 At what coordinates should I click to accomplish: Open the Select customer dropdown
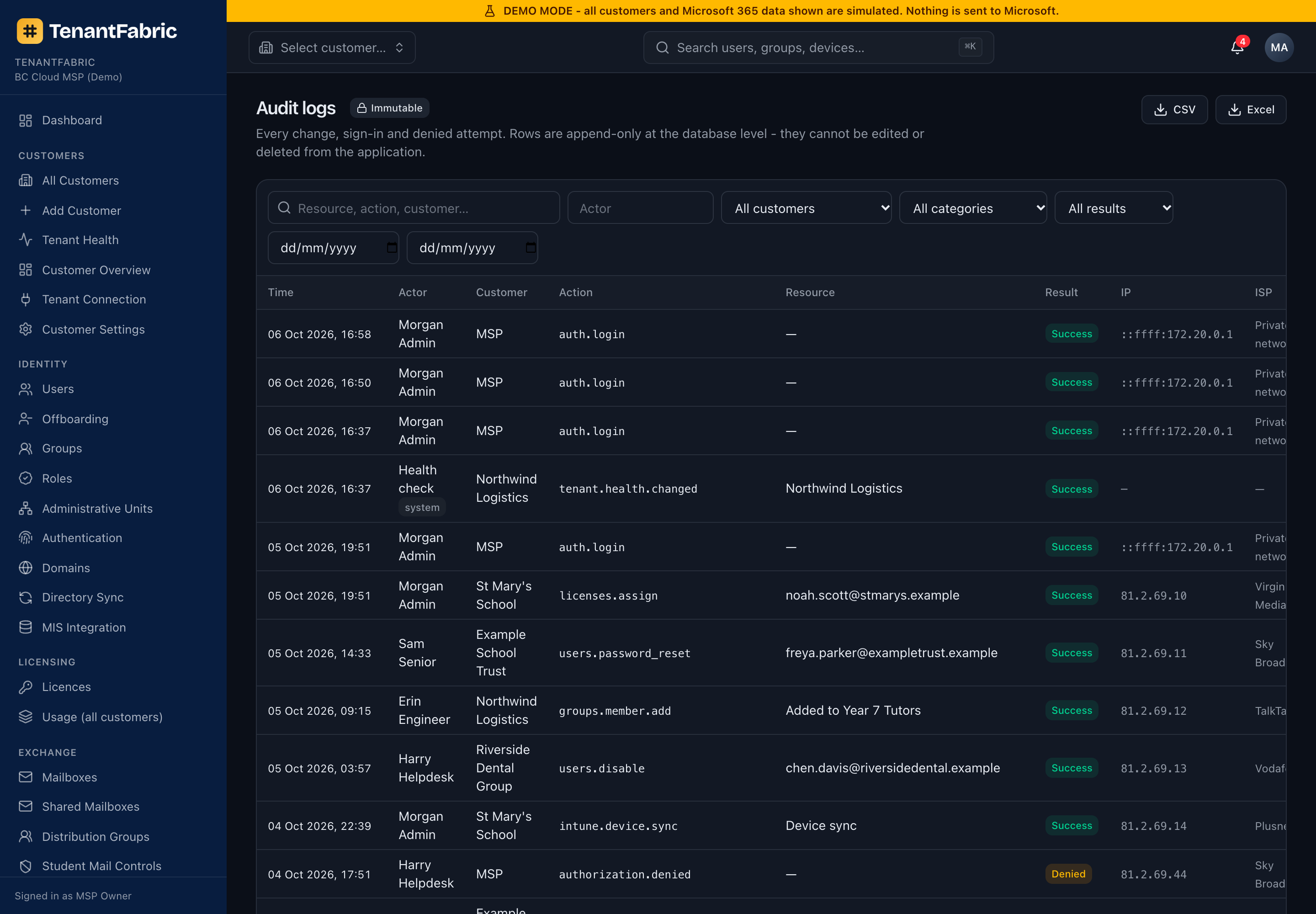click(x=332, y=48)
